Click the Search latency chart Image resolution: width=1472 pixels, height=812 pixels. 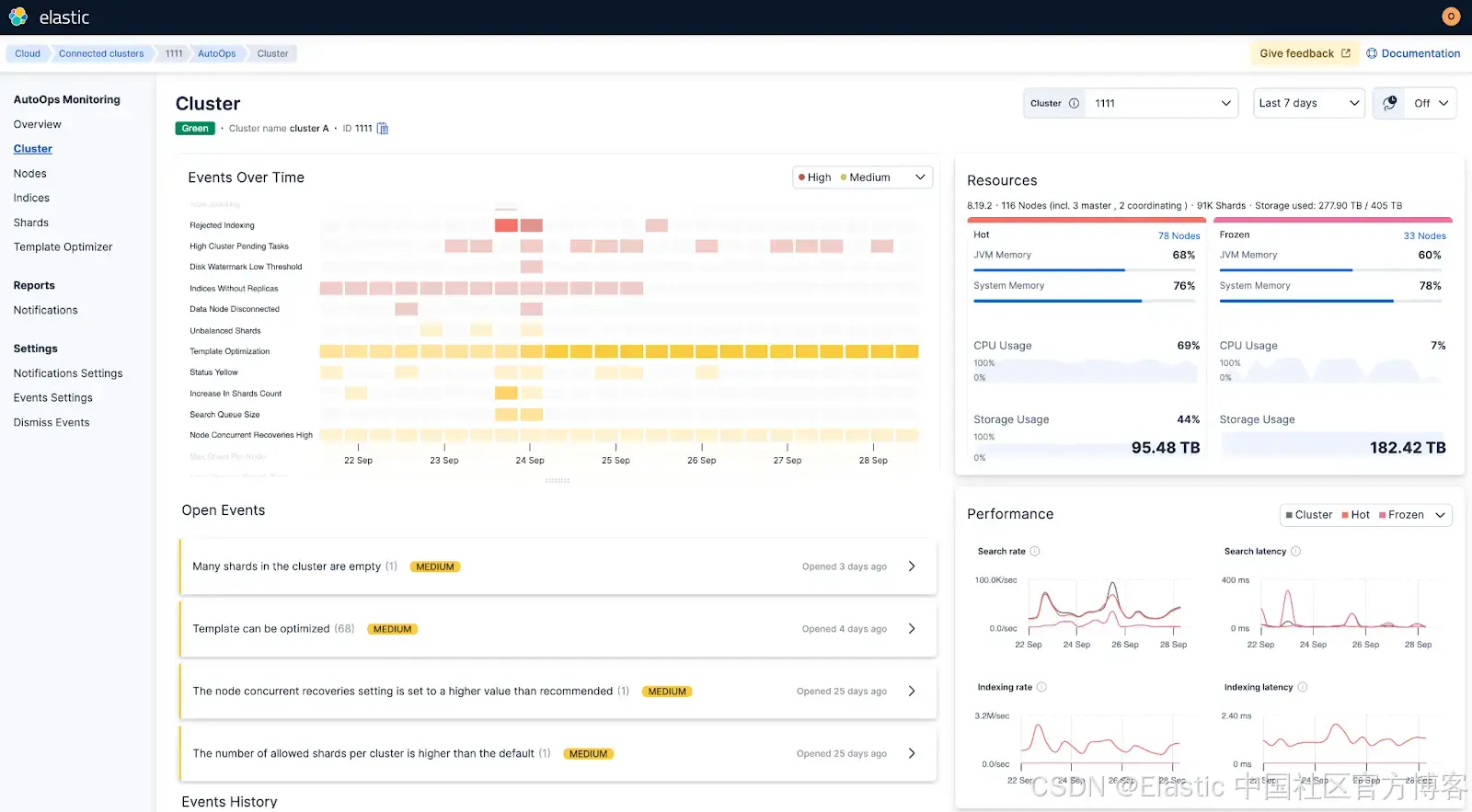(x=1345, y=605)
